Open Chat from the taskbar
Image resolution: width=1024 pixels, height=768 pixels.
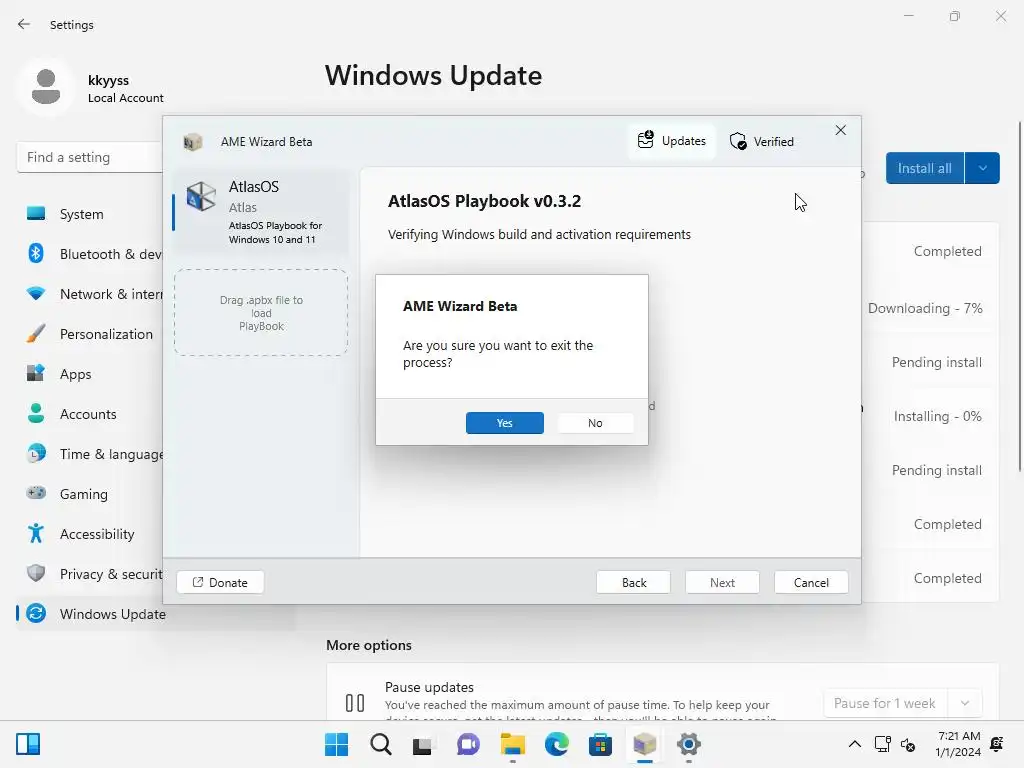click(468, 744)
